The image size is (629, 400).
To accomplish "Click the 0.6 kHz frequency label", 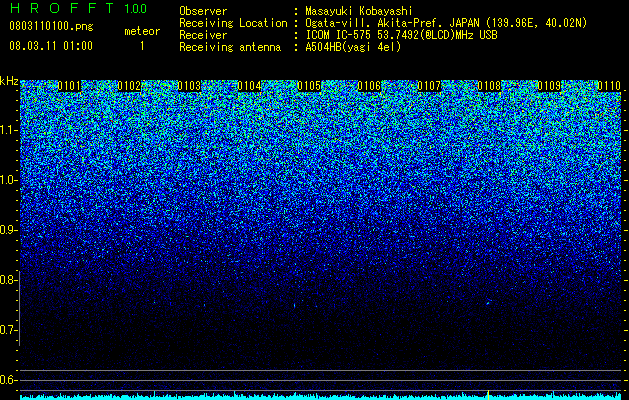I will [x=9, y=380].
